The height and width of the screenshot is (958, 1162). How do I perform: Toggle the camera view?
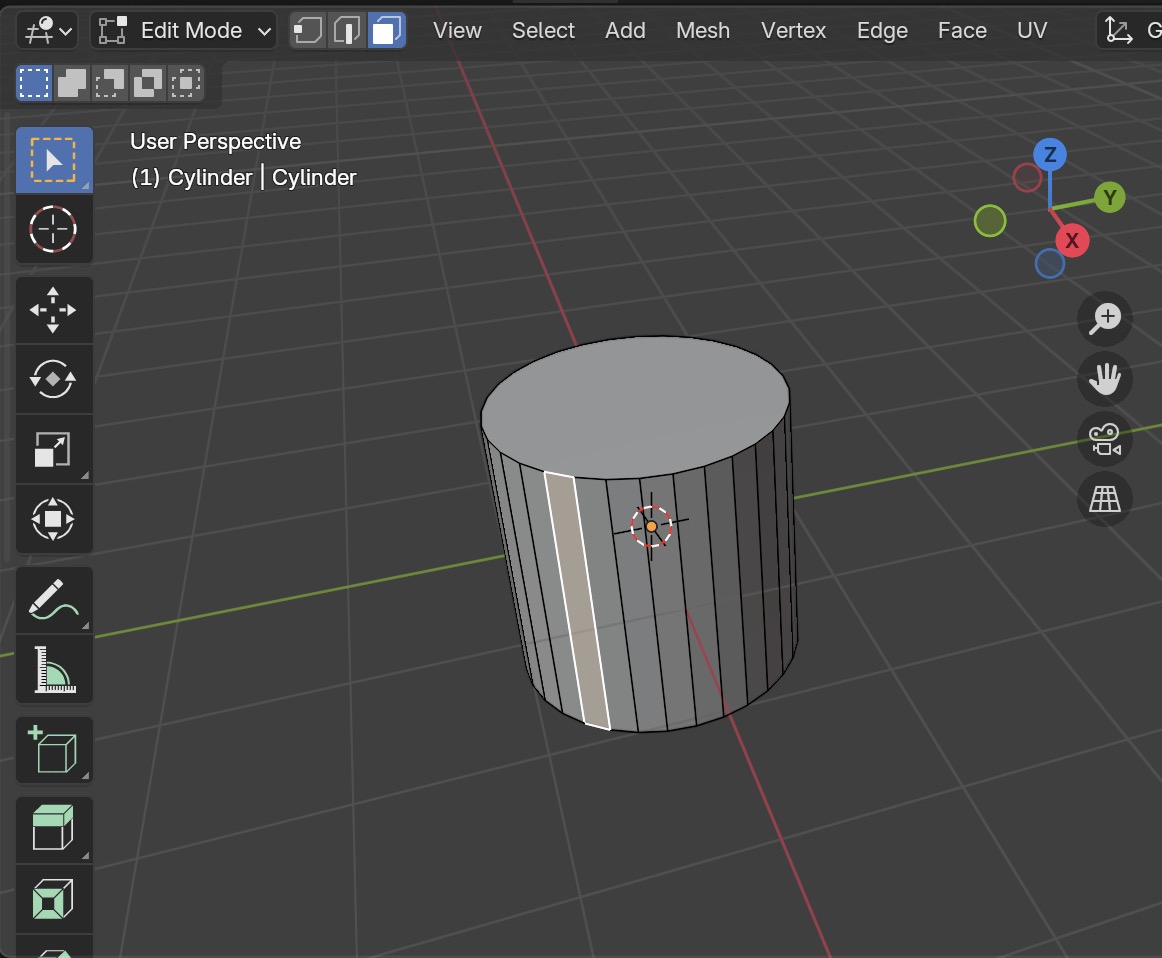point(1105,439)
